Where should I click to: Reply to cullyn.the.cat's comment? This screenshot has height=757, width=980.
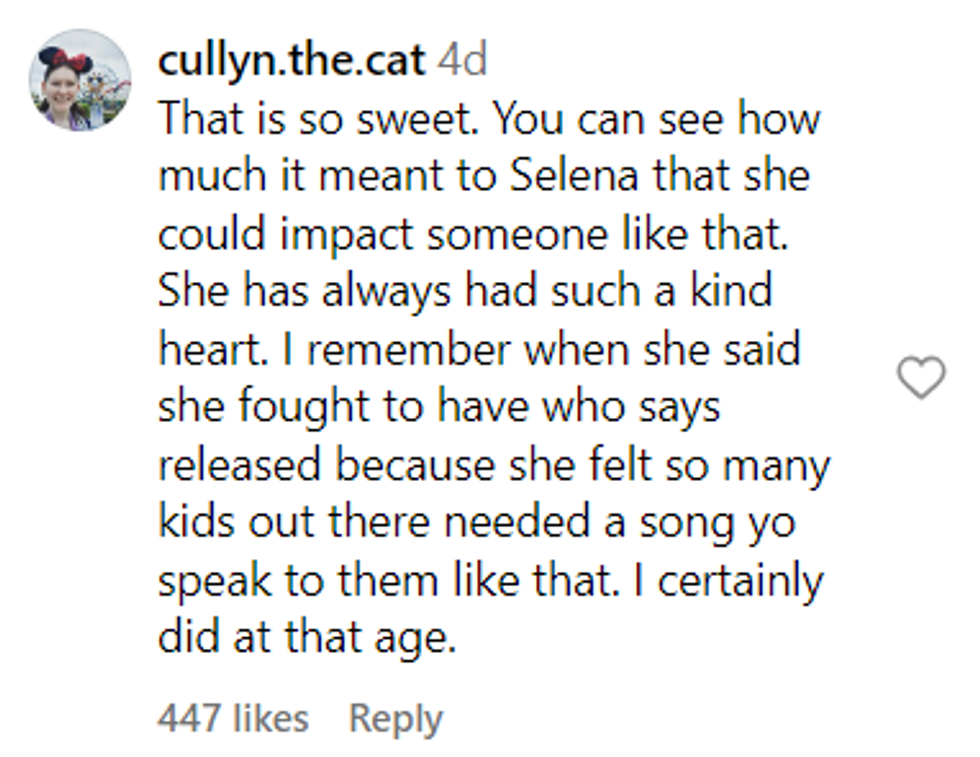[x=394, y=718]
